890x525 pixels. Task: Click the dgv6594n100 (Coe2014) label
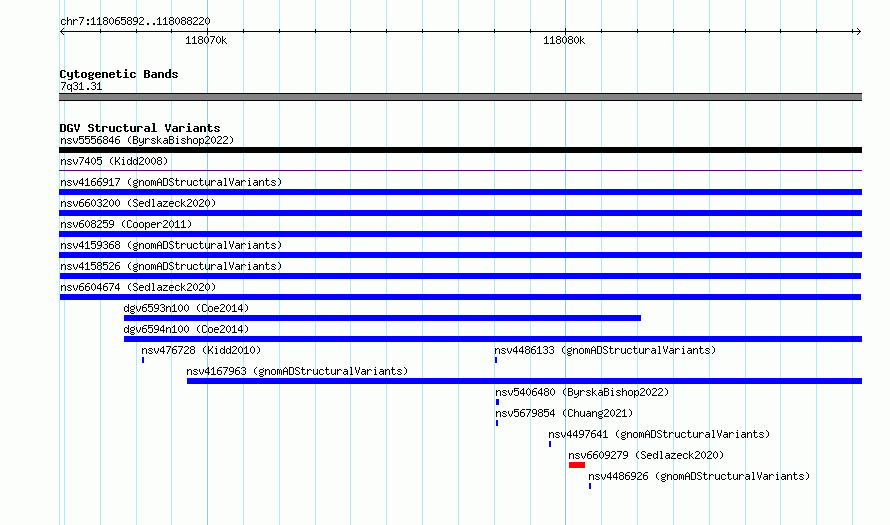click(x=186, y=329)
